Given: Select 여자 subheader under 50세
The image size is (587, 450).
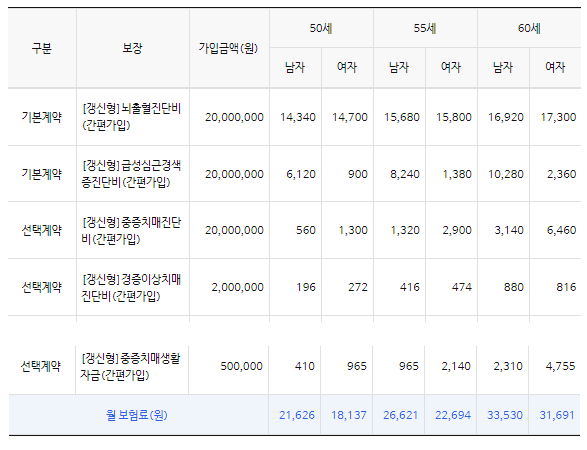Looking at the screenshot, I should 347,67.
